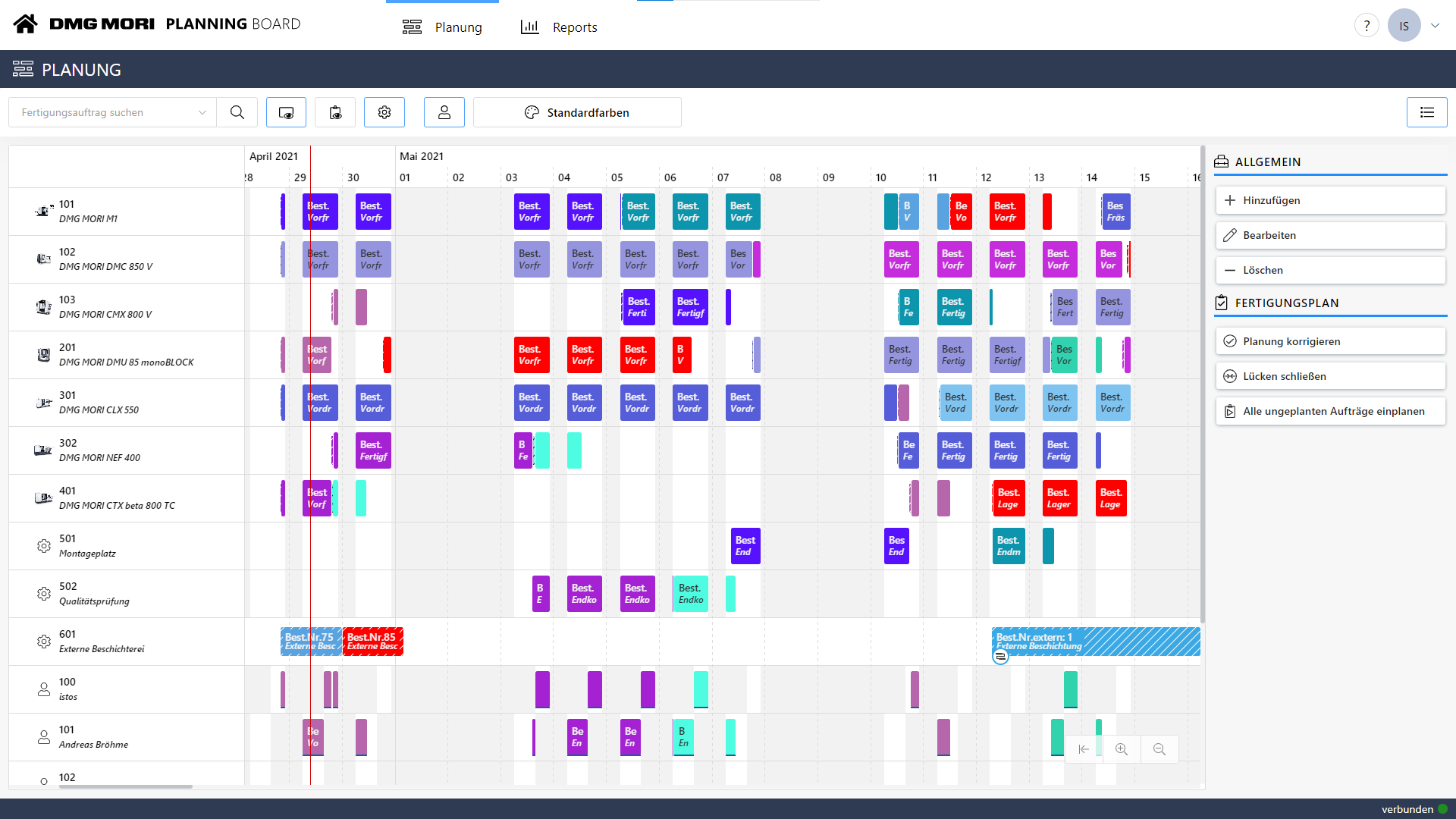The height and width of the screenshot is (819, 1456).
Task: Open the list view icon at top right
Action: coord(1426,112)
